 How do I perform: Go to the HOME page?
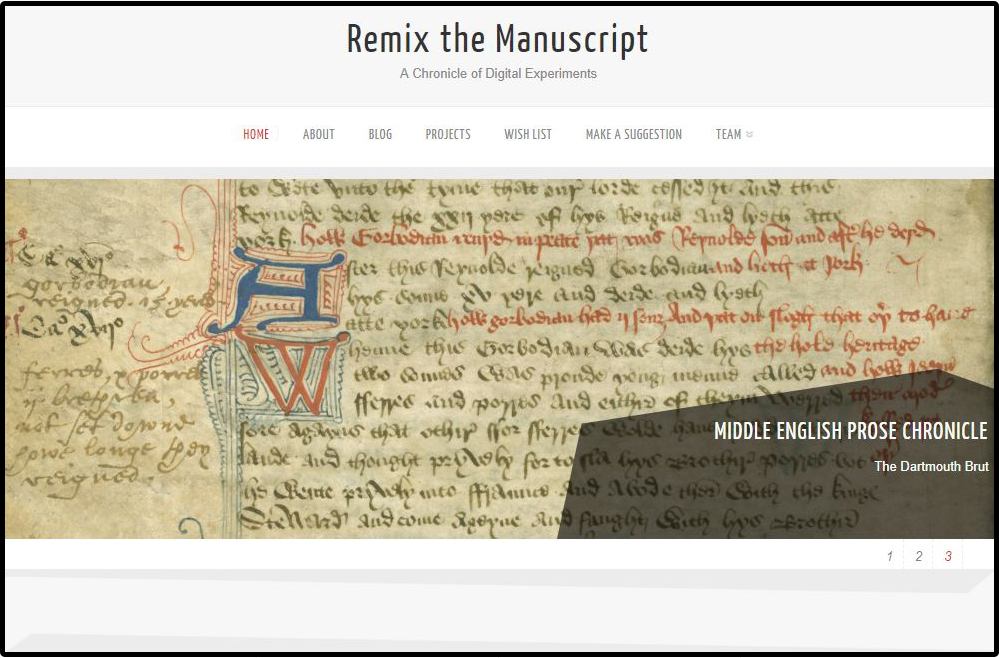pos(256,134)
